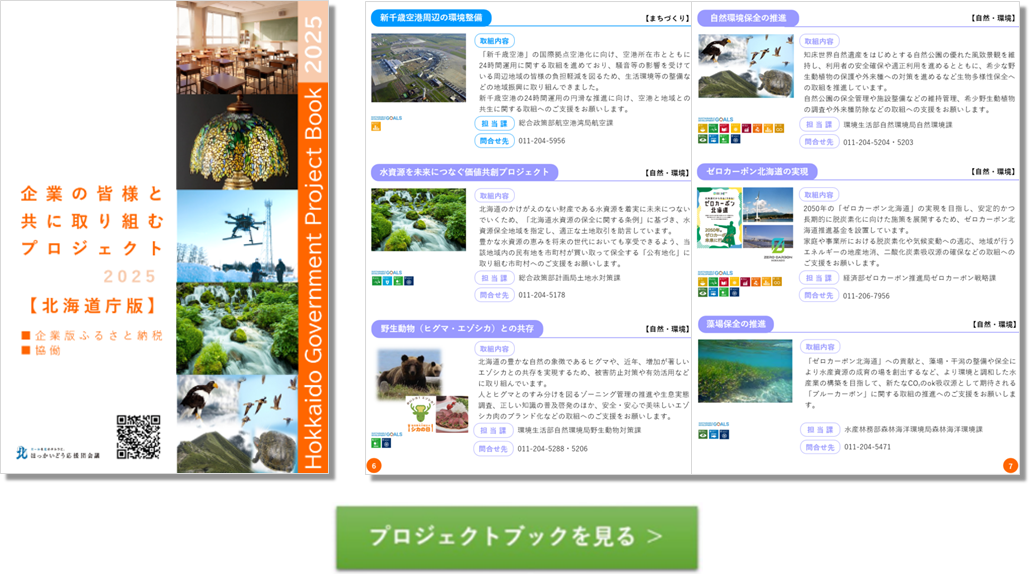
Task: Click the page number 7 circle
Action: [1009, 465]
